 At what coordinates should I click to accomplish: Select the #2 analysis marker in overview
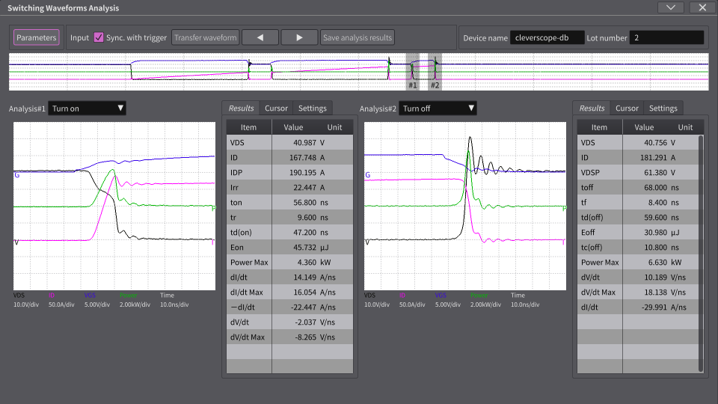coord(435,86)
